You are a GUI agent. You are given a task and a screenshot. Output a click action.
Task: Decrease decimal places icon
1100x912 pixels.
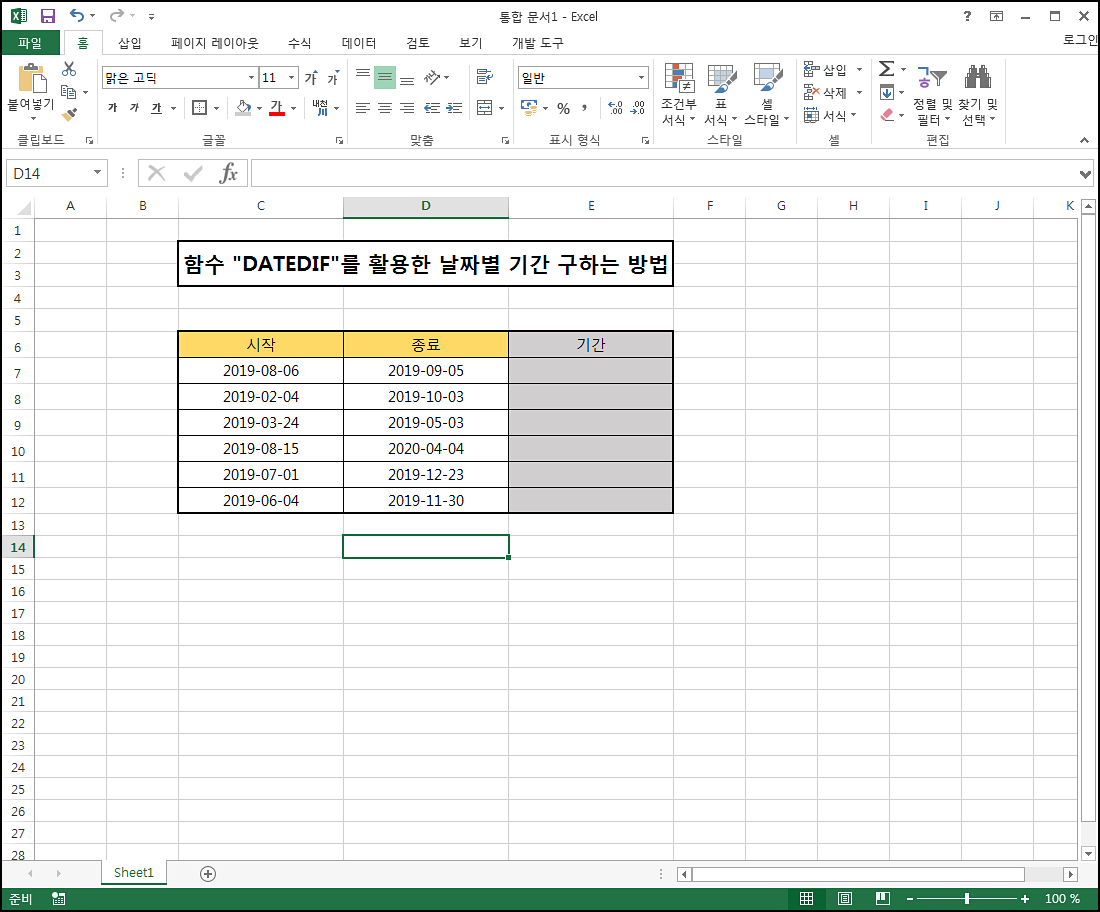(x=637, y=108)
